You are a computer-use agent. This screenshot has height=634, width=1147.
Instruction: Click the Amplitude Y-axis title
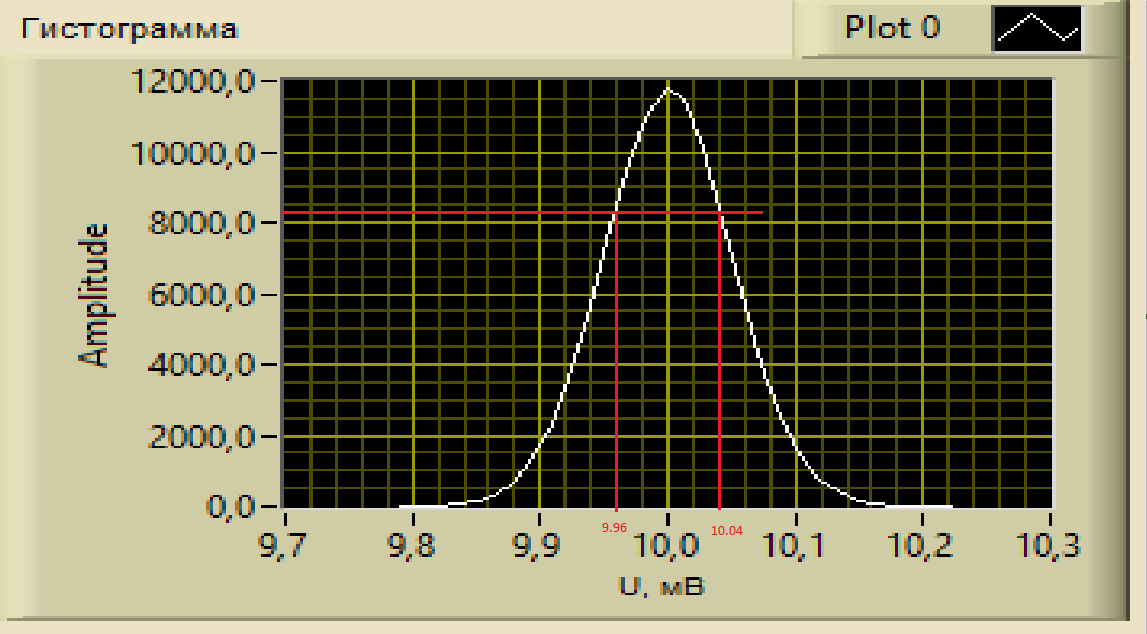coord(94,295)
